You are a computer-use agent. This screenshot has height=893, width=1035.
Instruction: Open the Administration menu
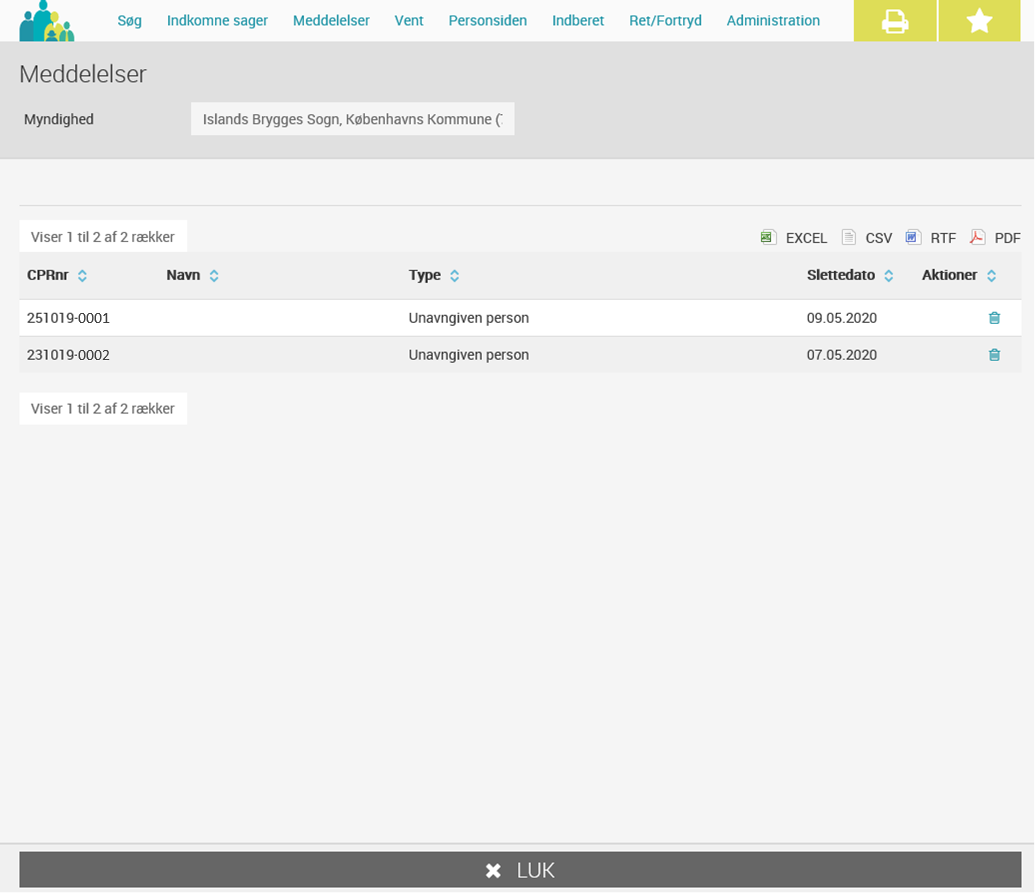[773, 21]
